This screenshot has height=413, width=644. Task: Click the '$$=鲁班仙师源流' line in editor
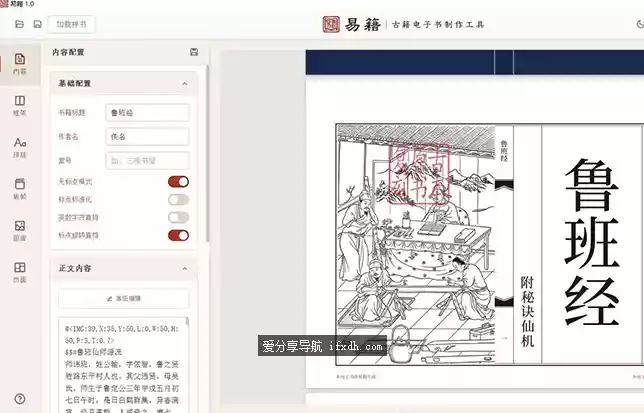click(94, 352)
